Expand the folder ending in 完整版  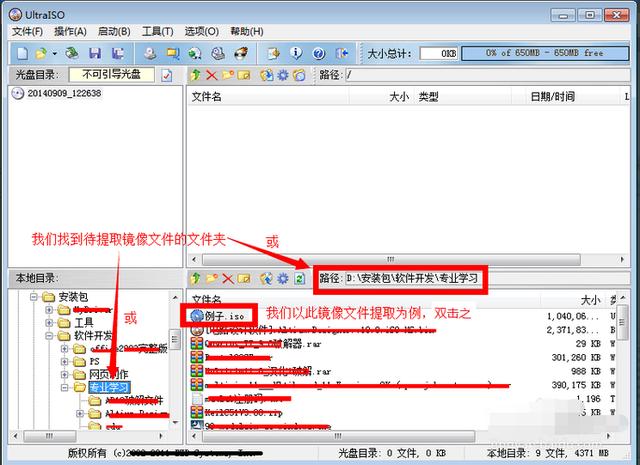pos(64,349)
